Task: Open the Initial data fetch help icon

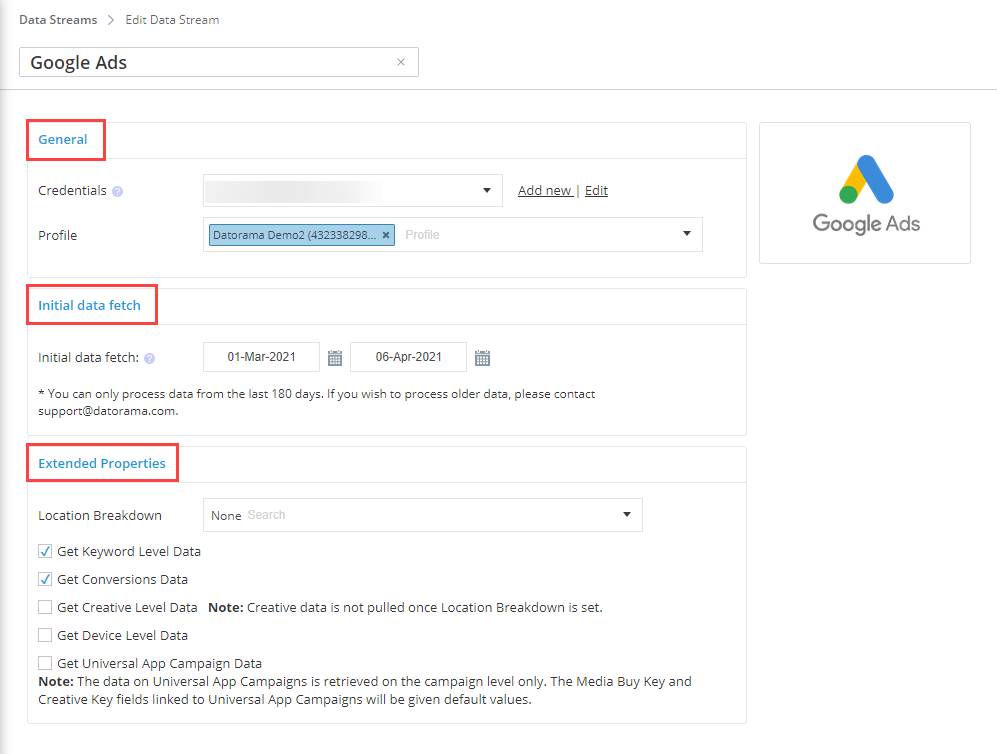Action: coord(149,359)
